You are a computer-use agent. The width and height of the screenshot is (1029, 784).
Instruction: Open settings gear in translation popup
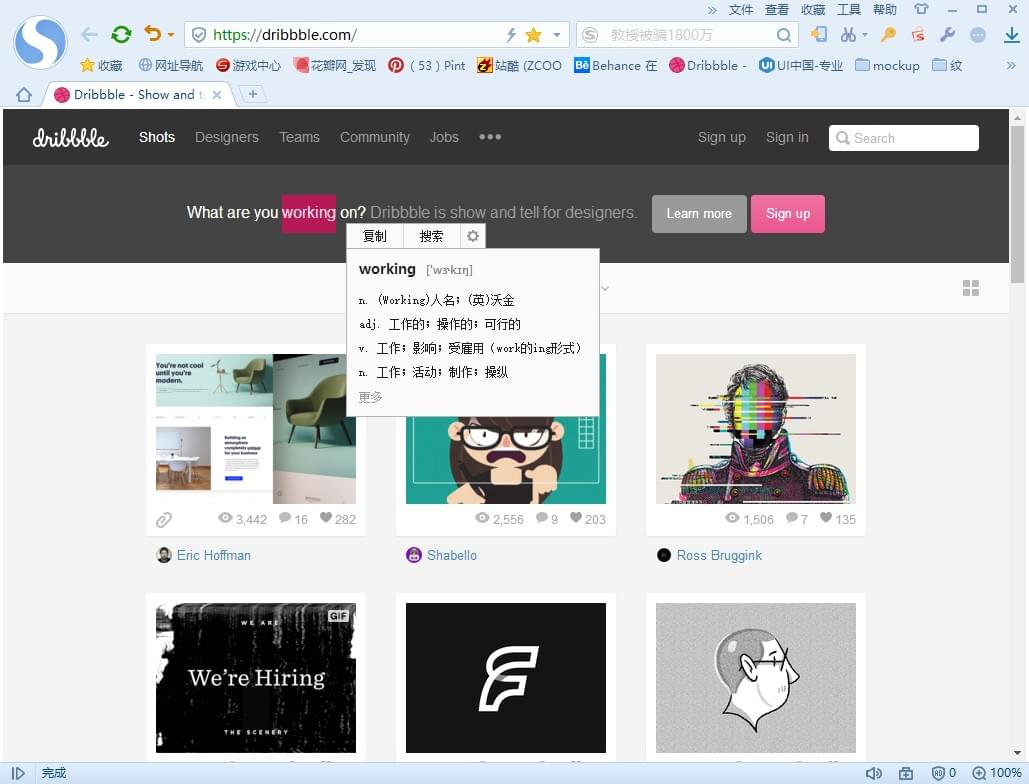(x=473, y=236)
